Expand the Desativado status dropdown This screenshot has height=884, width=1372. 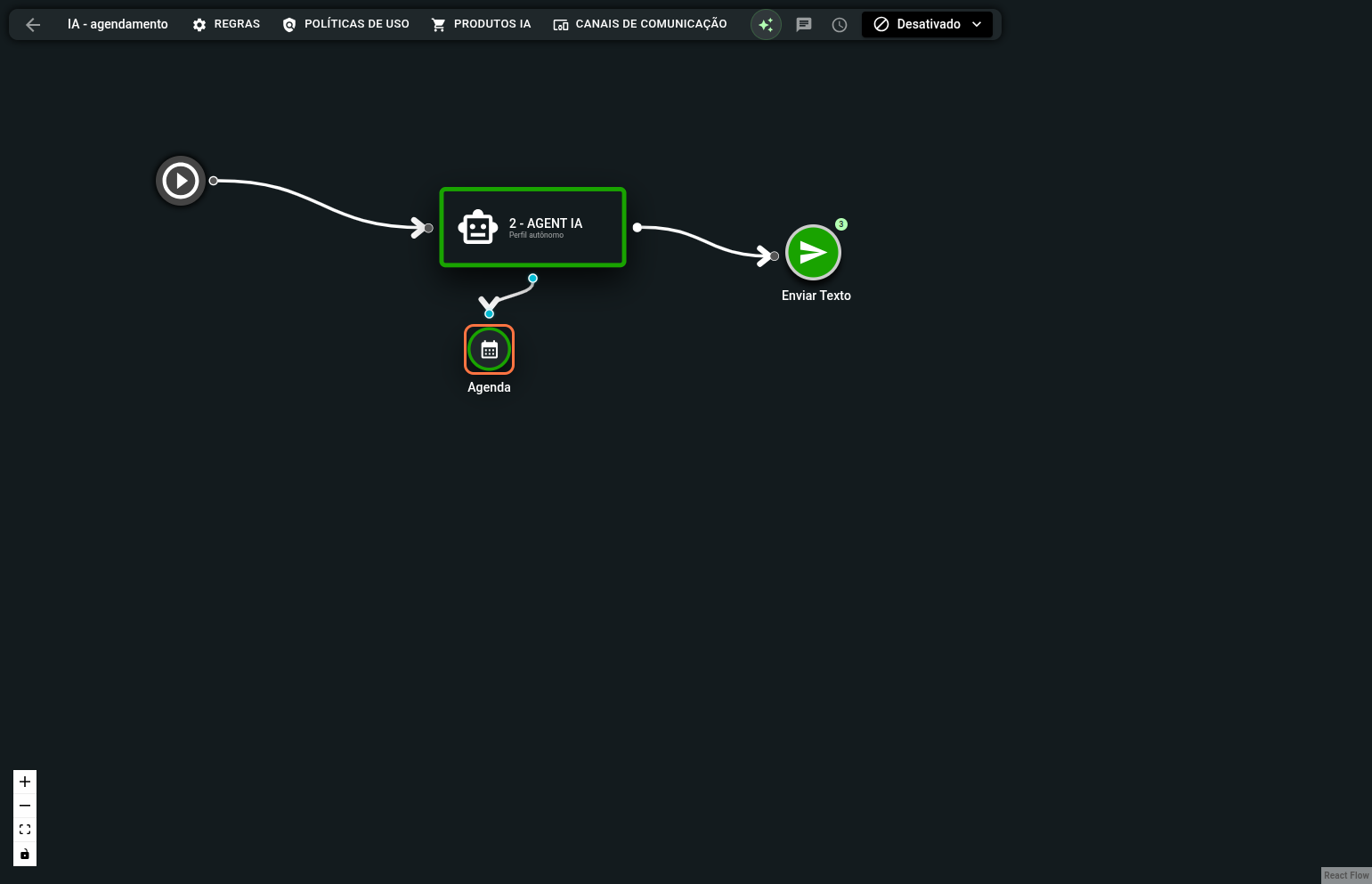tap(926, 25)
